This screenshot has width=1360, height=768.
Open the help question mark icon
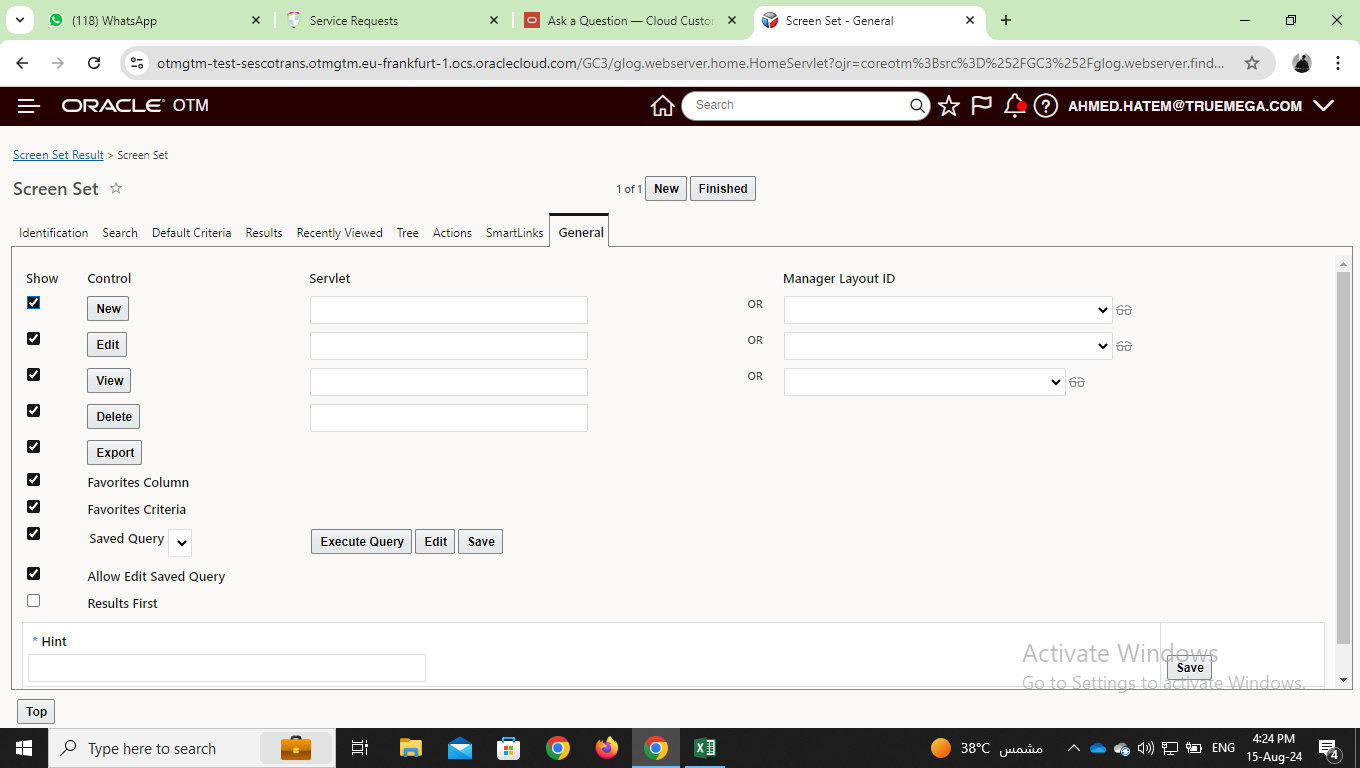1046,106
